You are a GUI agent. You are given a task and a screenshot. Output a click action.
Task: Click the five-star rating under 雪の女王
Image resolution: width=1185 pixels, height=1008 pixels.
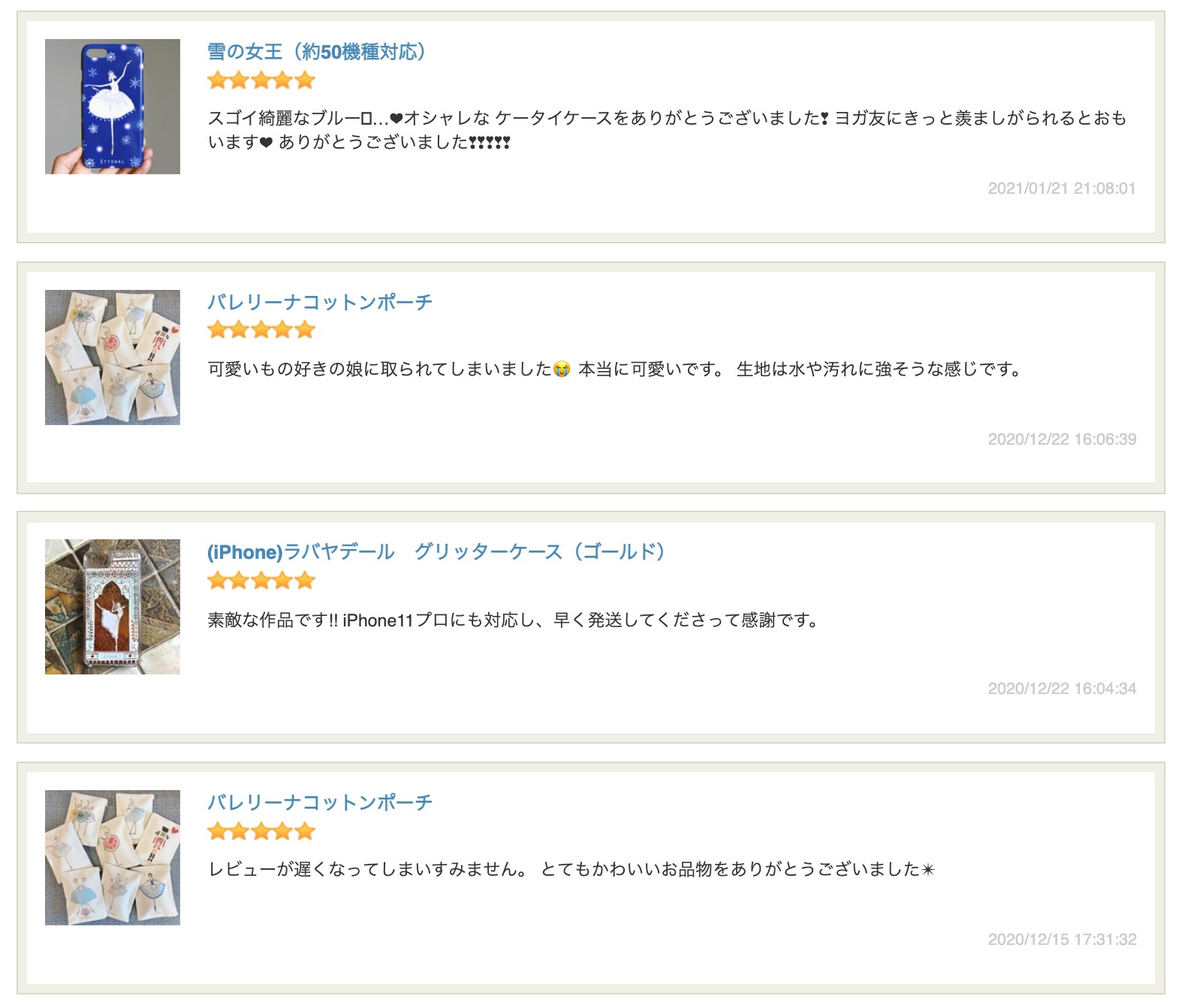[x=261, y=80]
